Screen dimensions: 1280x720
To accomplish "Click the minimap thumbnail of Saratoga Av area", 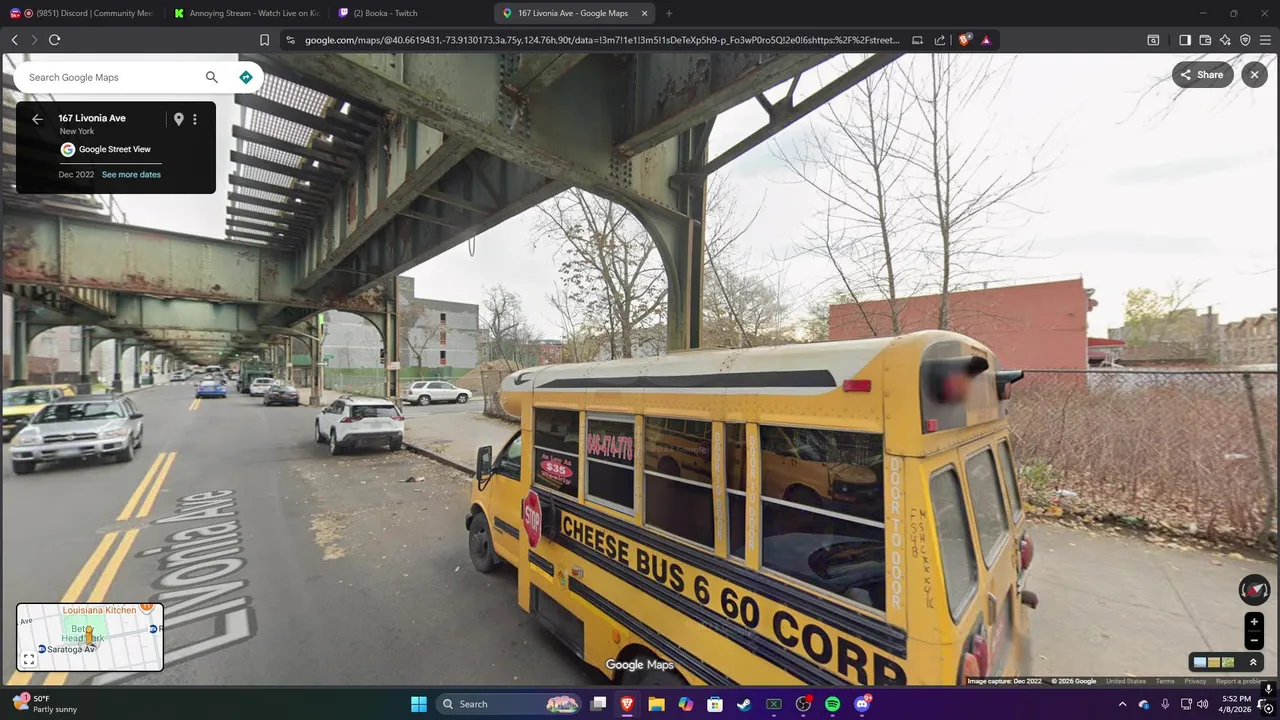I will [x=90, y=637].
